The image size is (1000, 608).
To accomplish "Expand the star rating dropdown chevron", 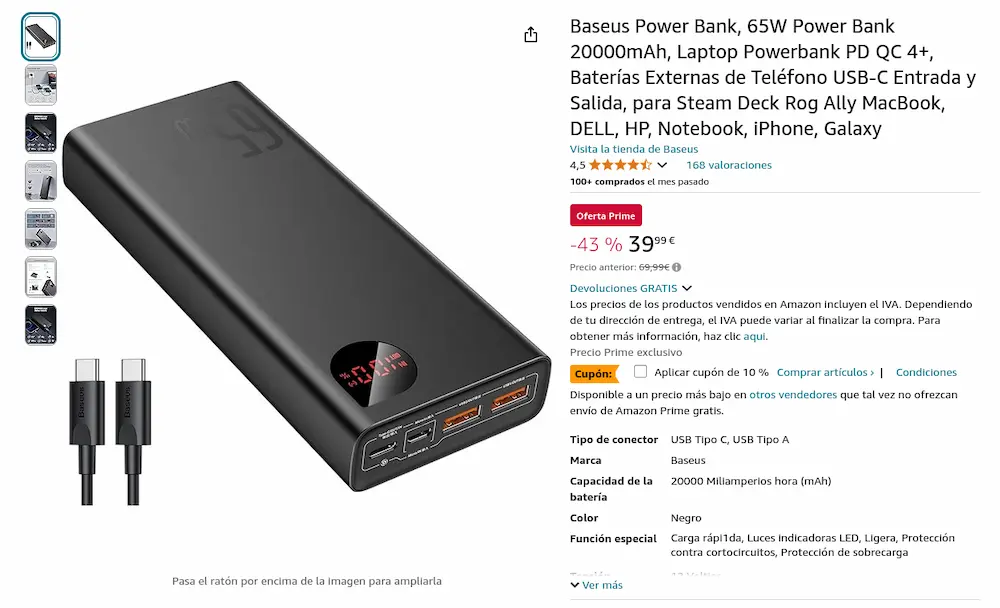I will (x=662, y=165).
